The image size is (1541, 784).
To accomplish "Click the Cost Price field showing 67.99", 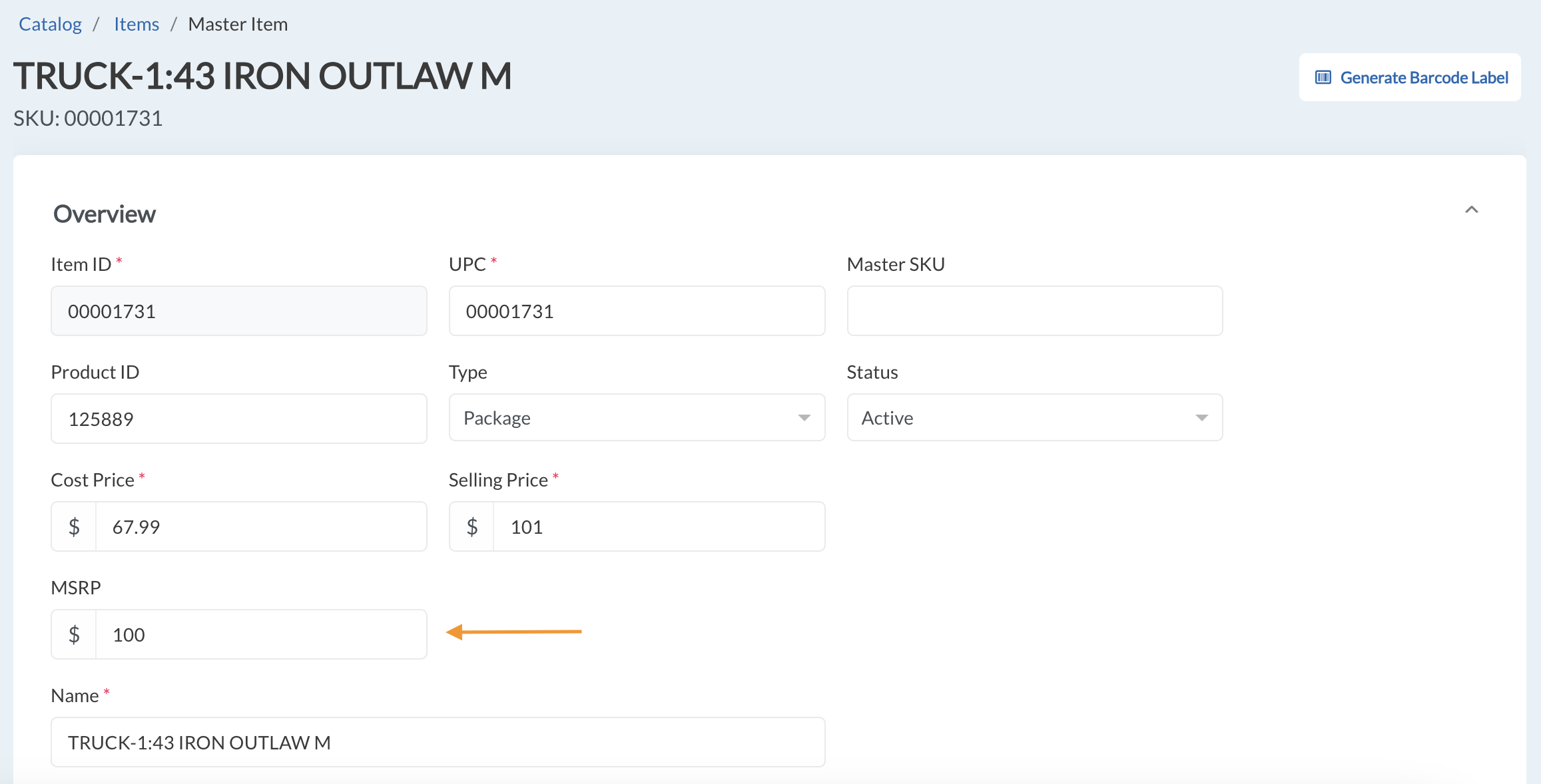I will point(262,526).
